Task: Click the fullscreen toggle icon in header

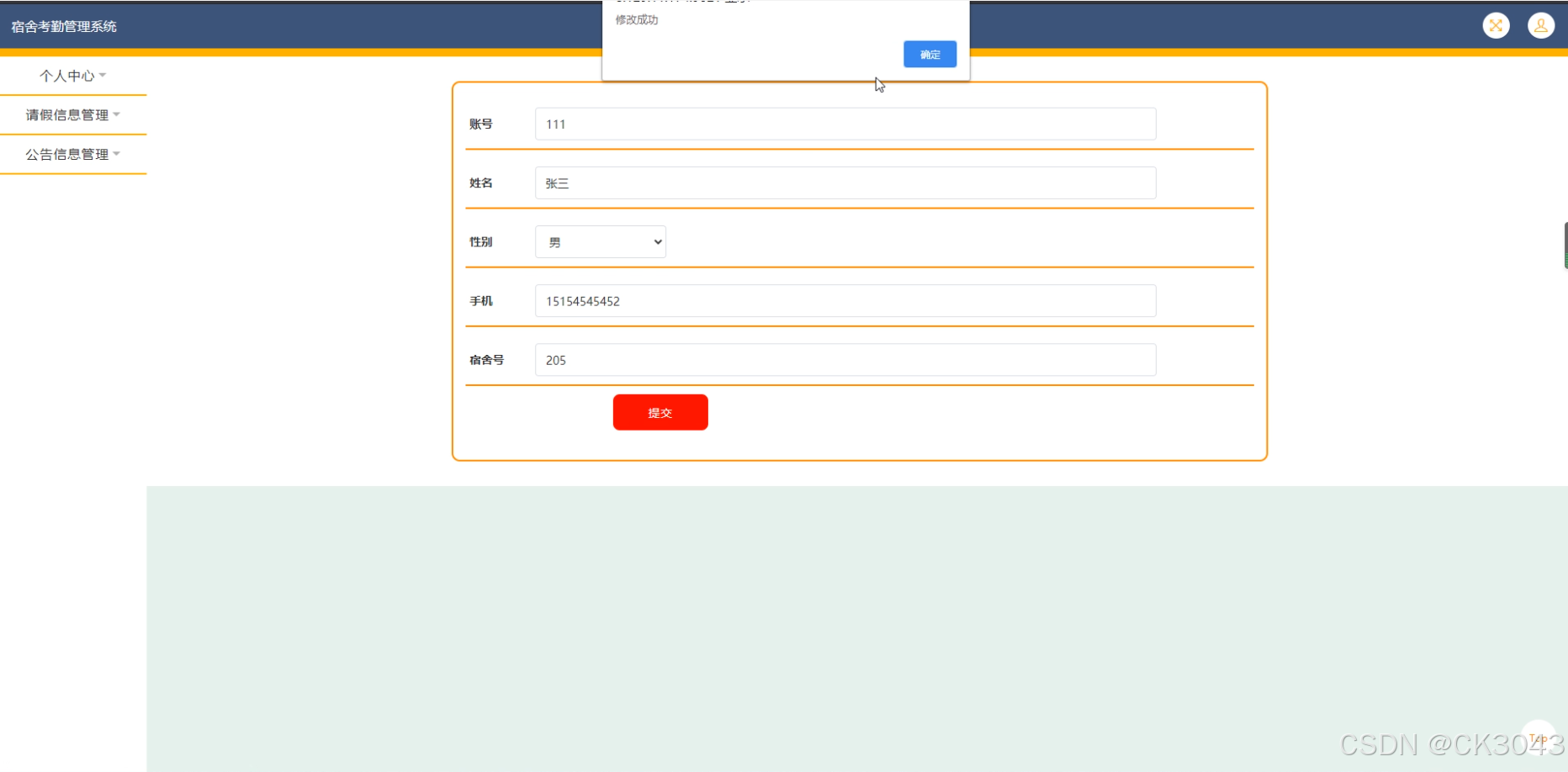Action: (1496, 26)
